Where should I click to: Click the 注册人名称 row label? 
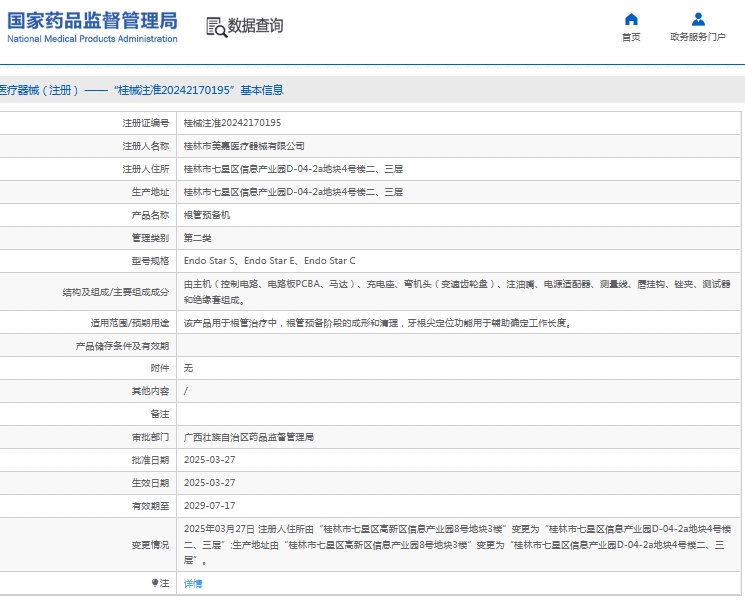point(145,146)
